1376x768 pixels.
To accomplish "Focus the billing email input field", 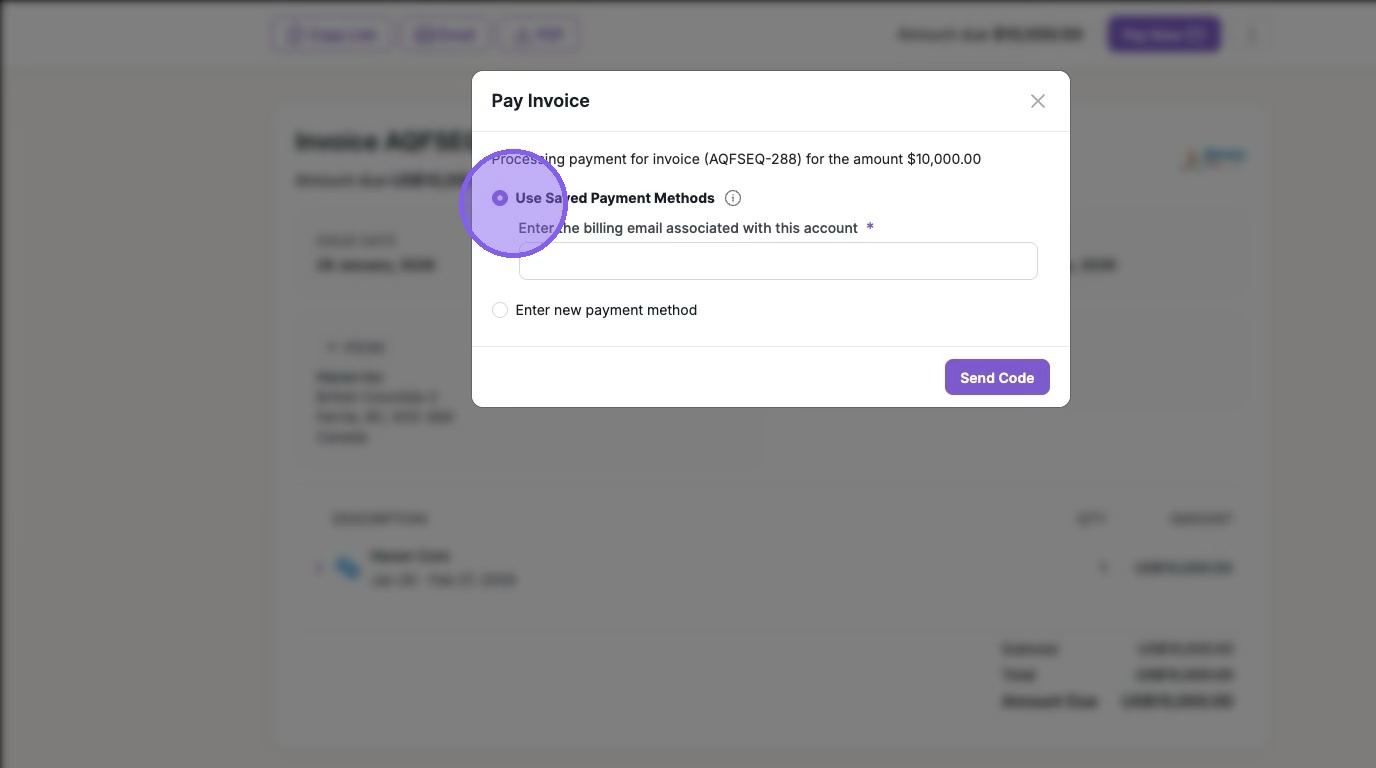I will [x=777, y=261].
